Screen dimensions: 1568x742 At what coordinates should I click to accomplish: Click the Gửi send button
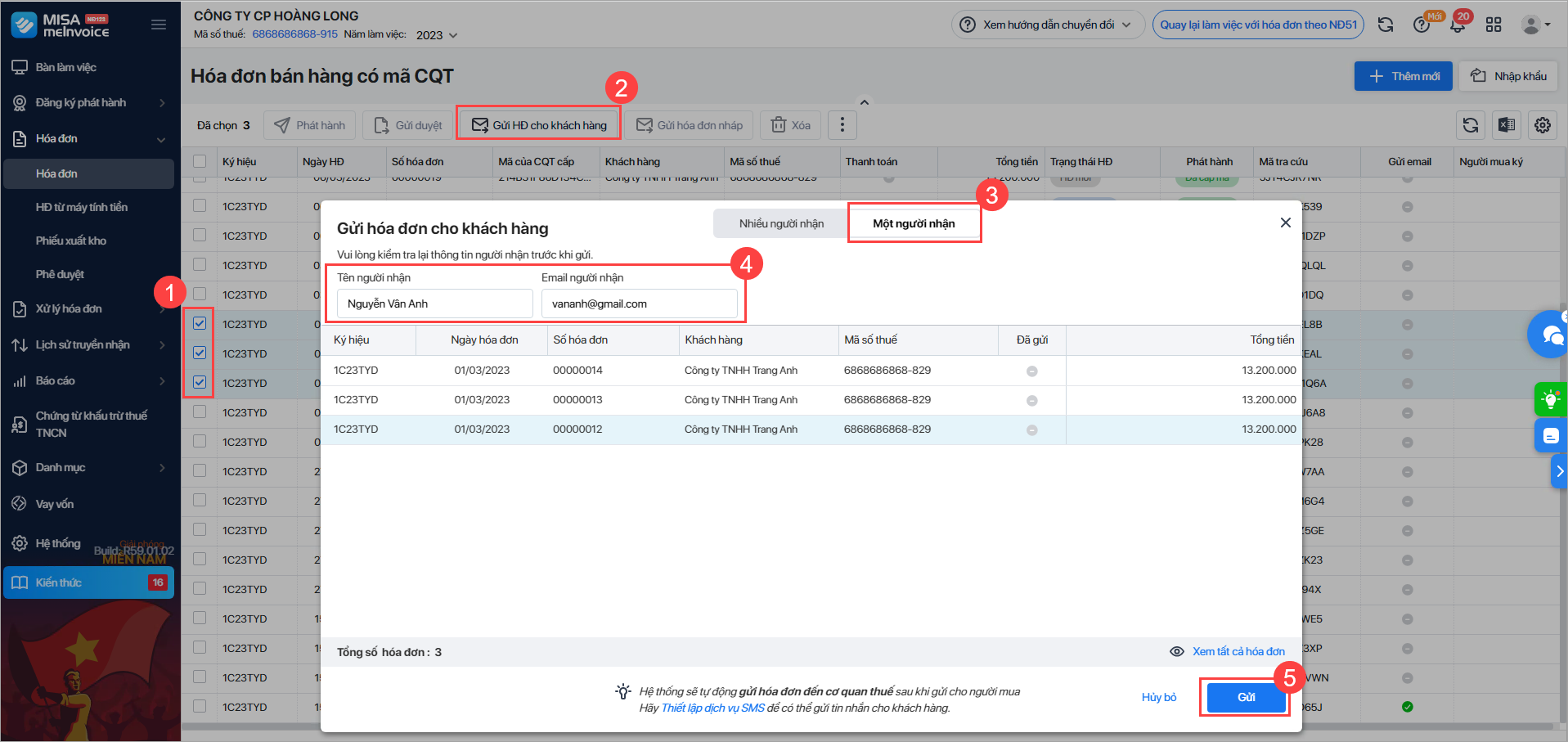[x=1246, y=697]
